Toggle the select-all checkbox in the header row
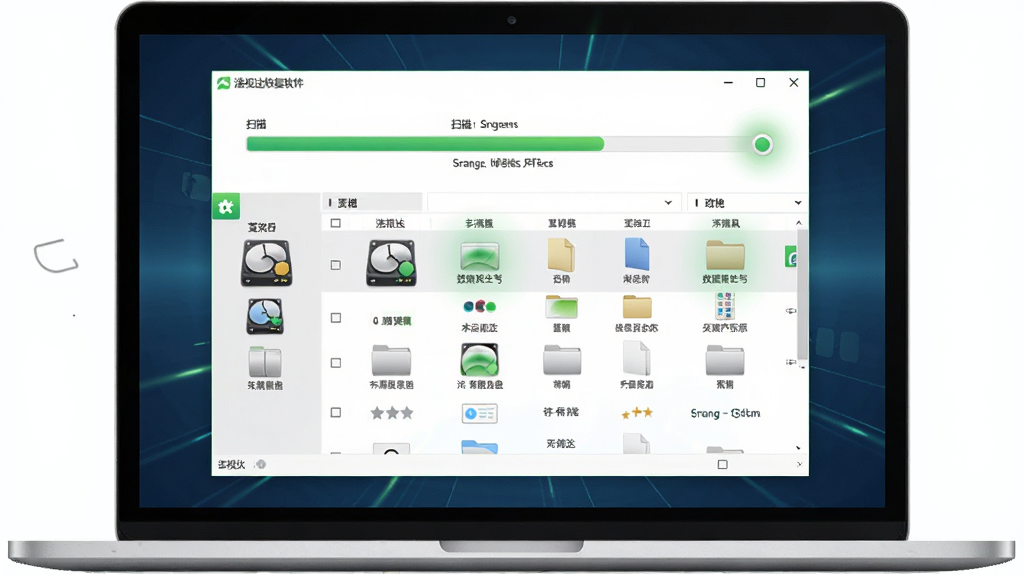 [x=336, y=223]
